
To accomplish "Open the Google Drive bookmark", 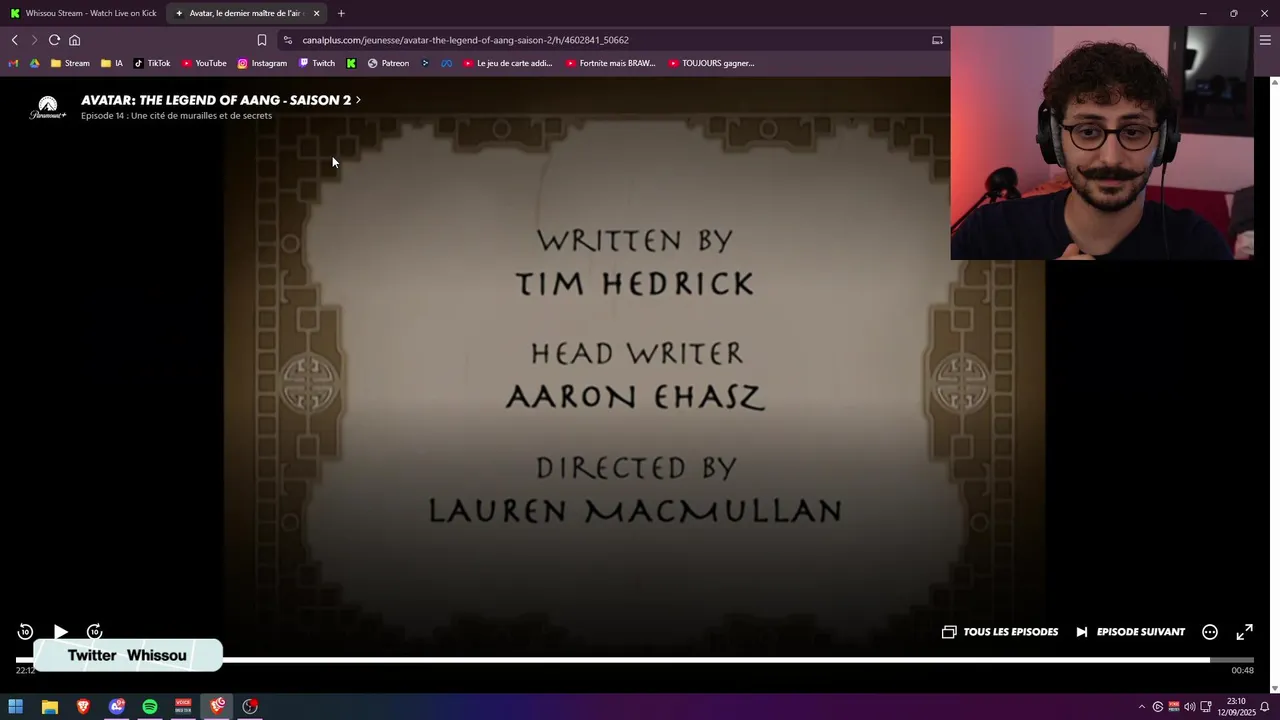I will tap(34, 63).
